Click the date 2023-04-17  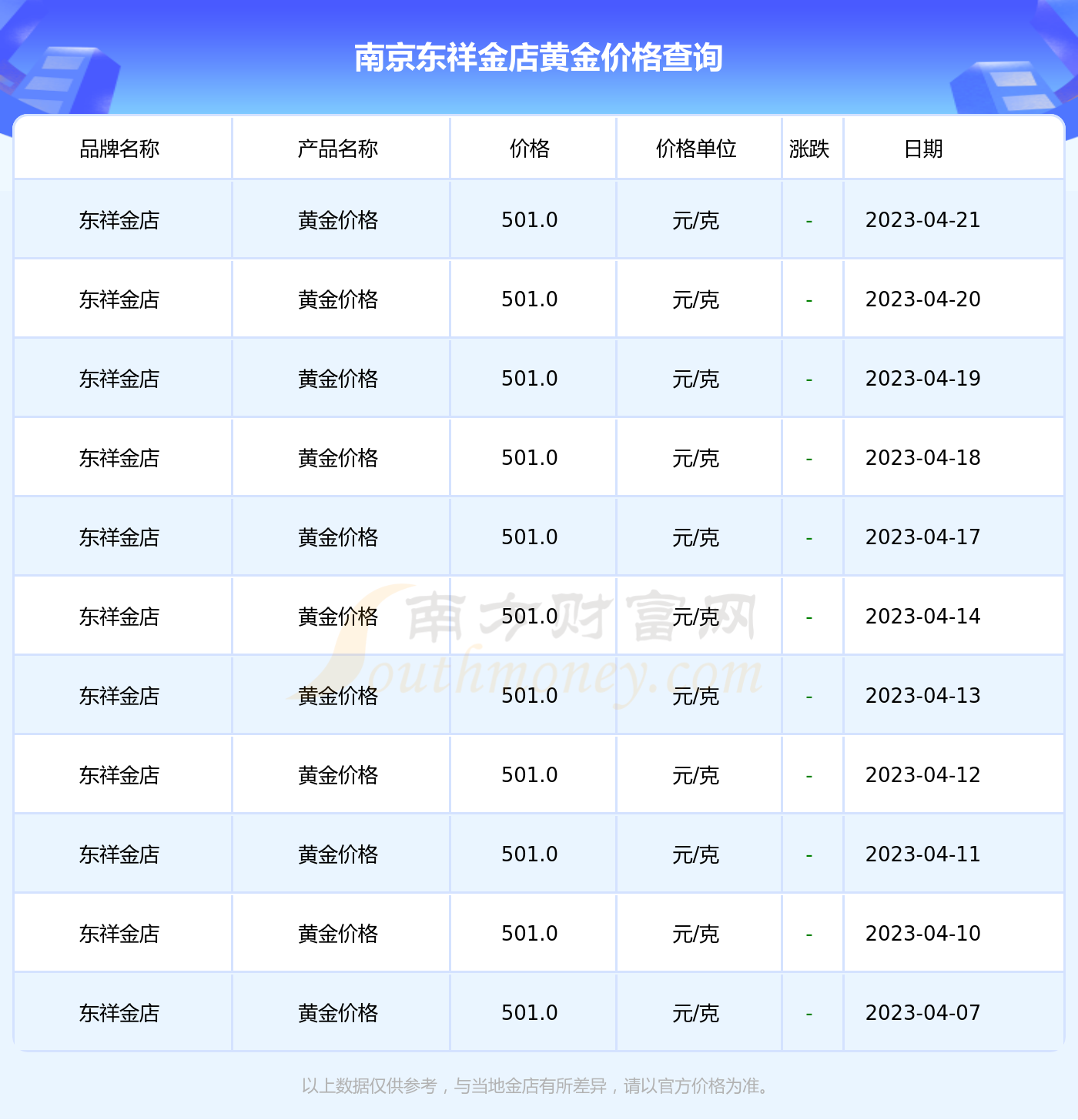(923, 537)
